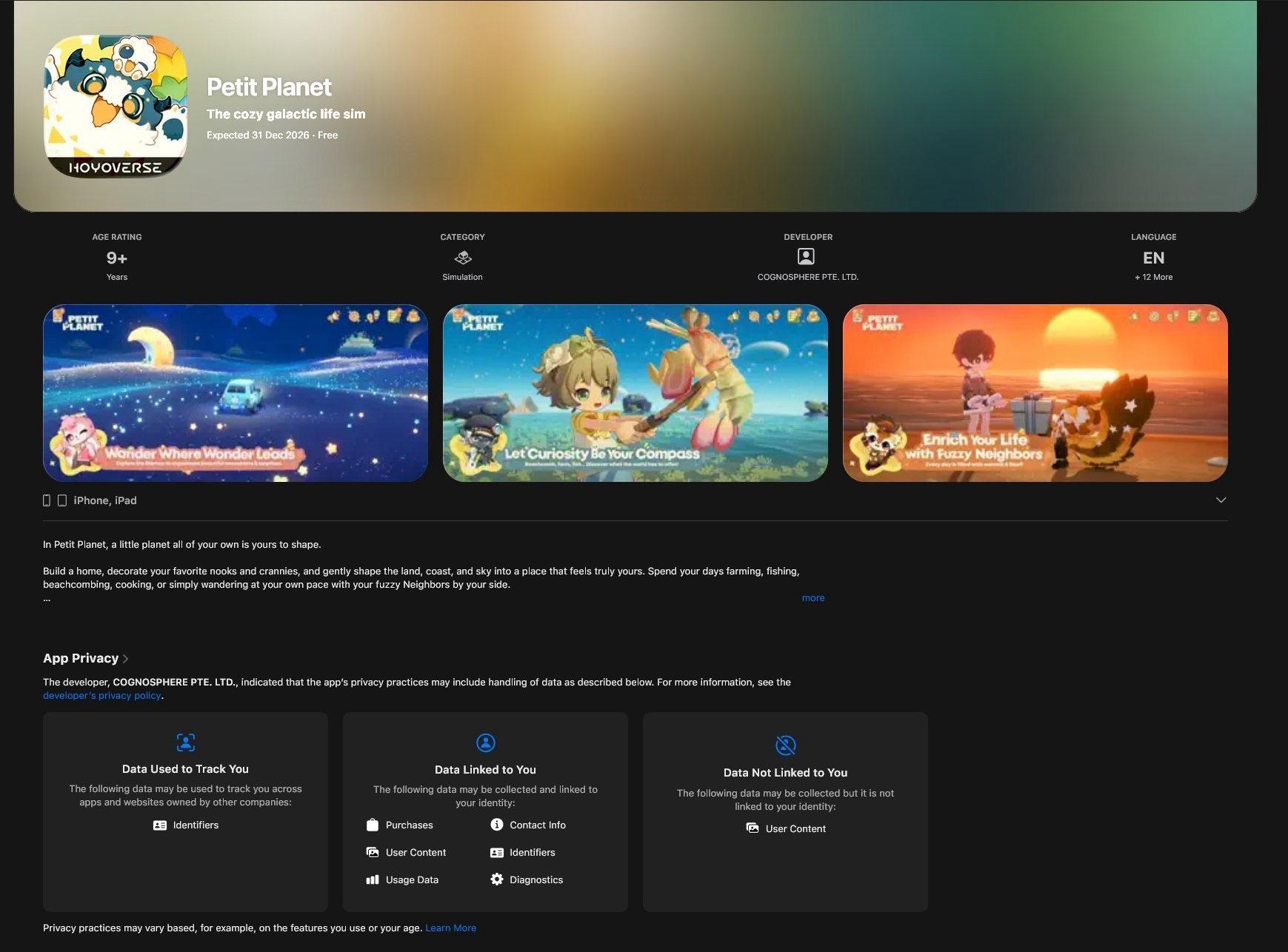Screen dimensions: 1288x952
Task: Click the Identifiers icon in the tracking card
Action: point(160,825)
